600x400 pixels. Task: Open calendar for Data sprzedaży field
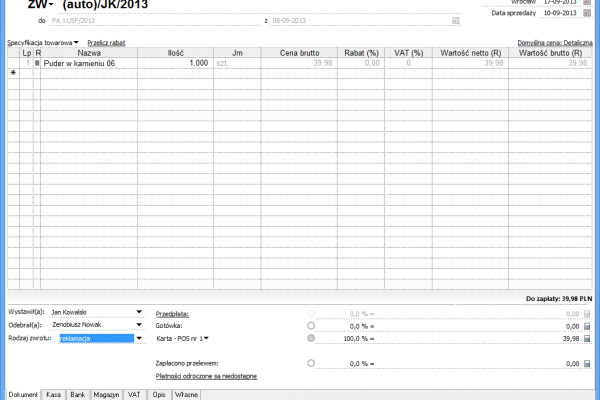pyautogui.click(x=587, y=14)
